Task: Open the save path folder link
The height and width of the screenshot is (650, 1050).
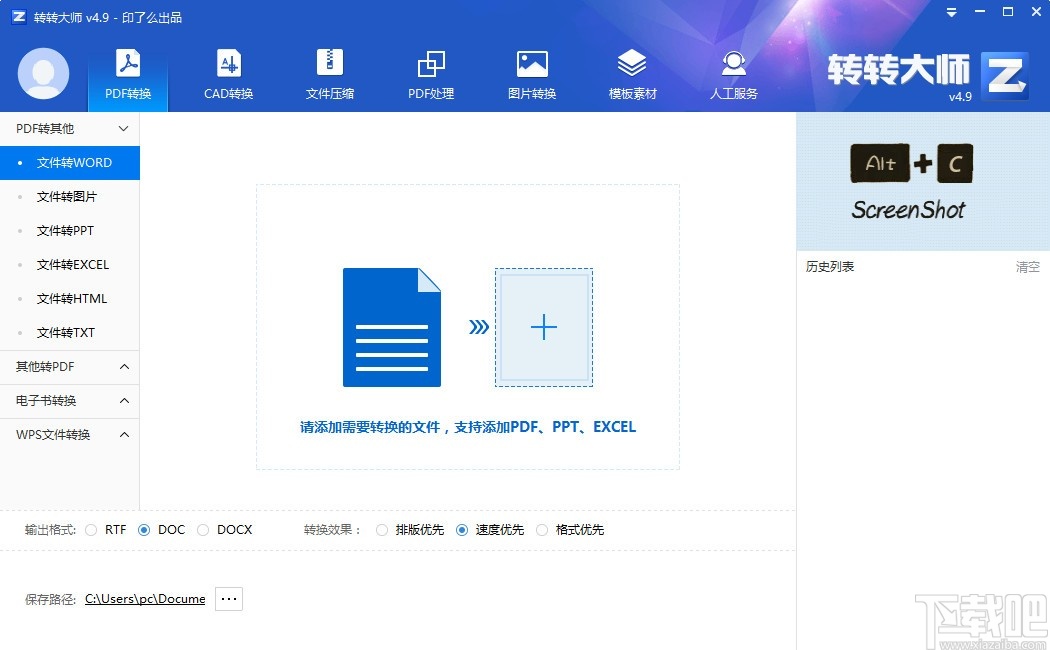Action: (145, 598)
